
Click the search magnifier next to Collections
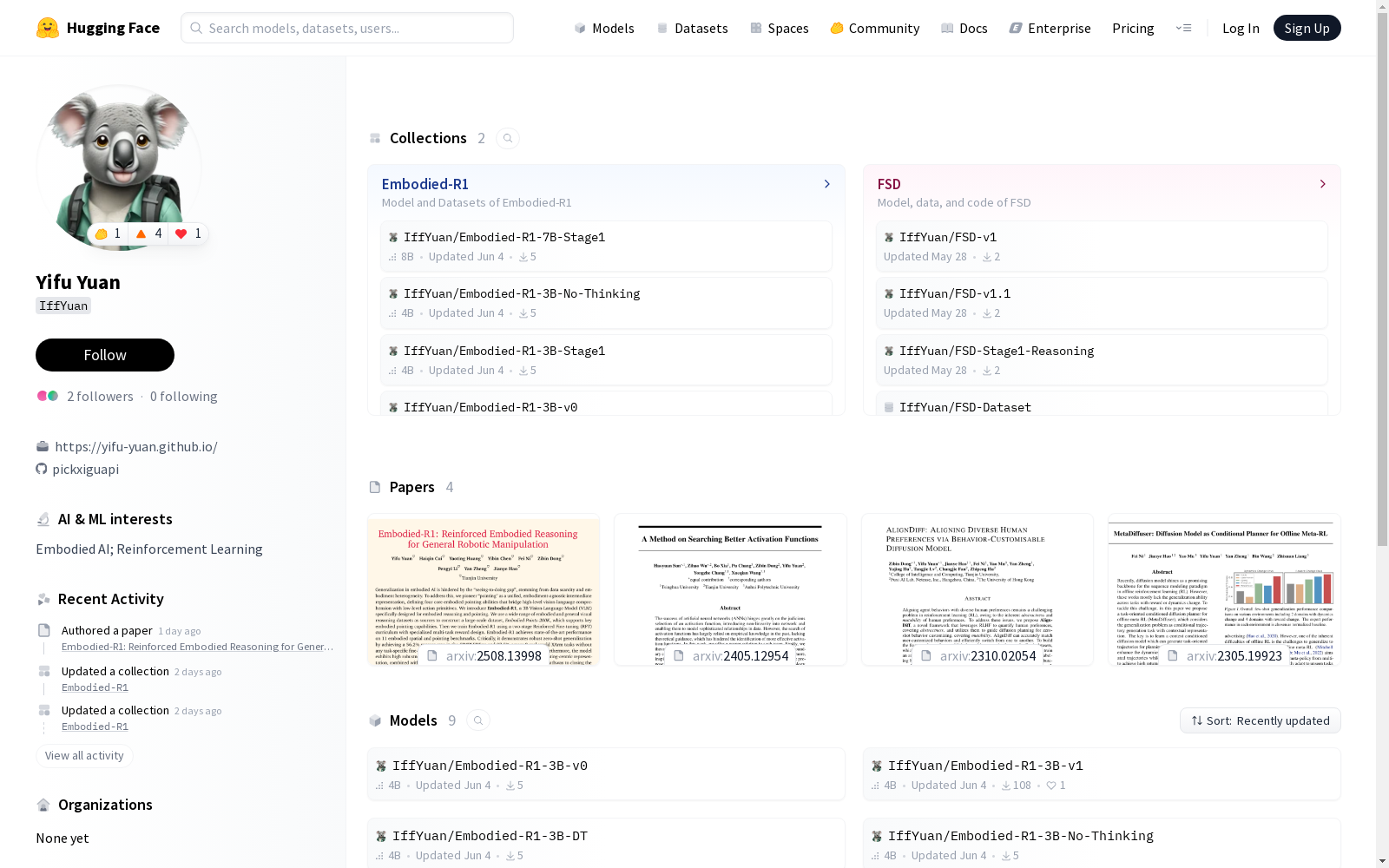click(x=508, y=138)
